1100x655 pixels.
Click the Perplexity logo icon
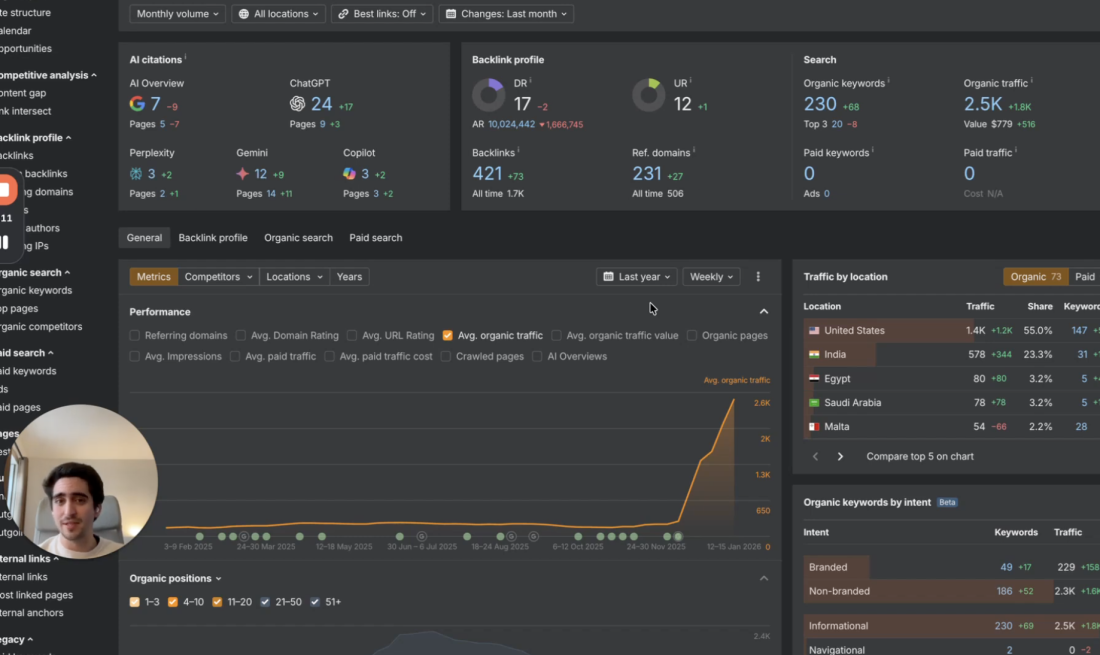tap(136, 174)
